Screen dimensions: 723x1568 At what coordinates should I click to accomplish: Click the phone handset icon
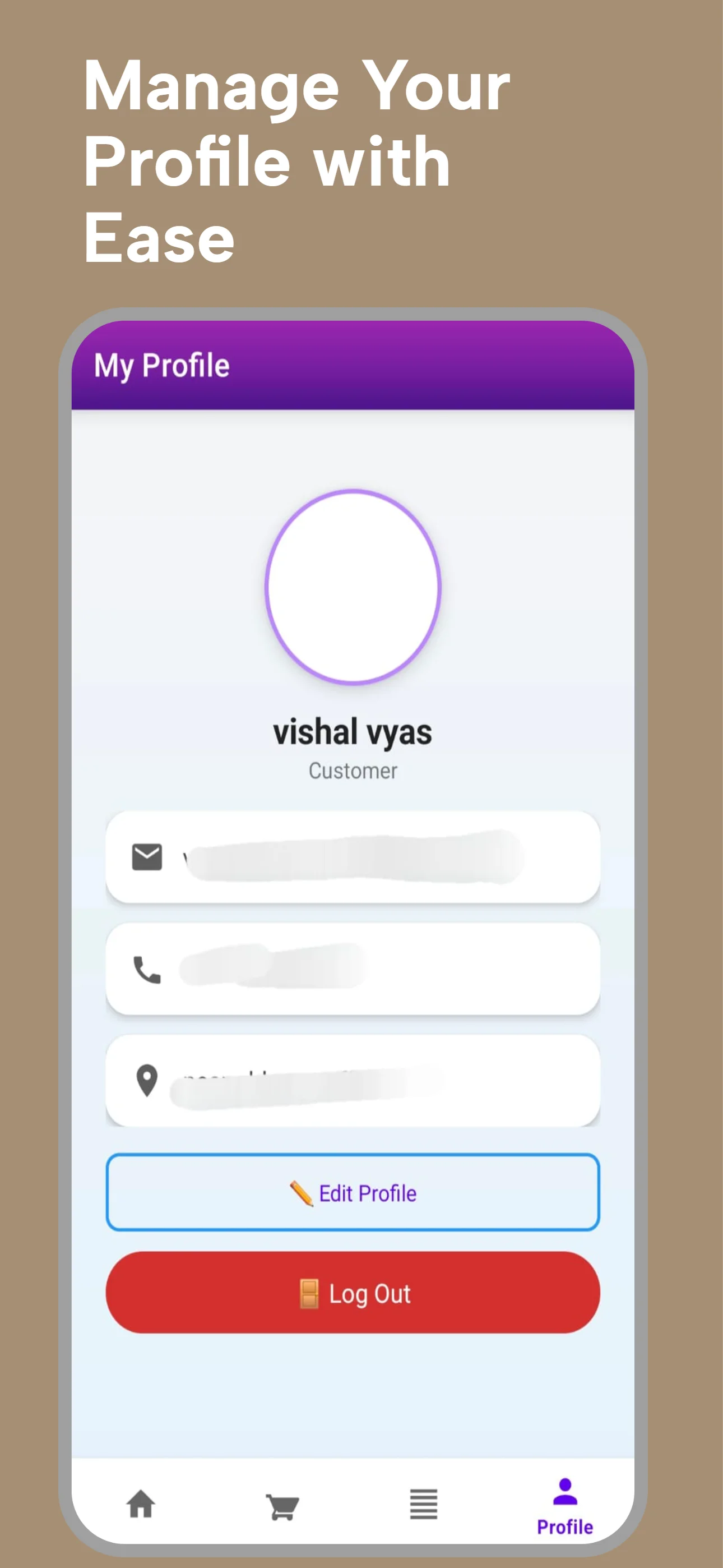pyautogui.click(x=147, y=970)
